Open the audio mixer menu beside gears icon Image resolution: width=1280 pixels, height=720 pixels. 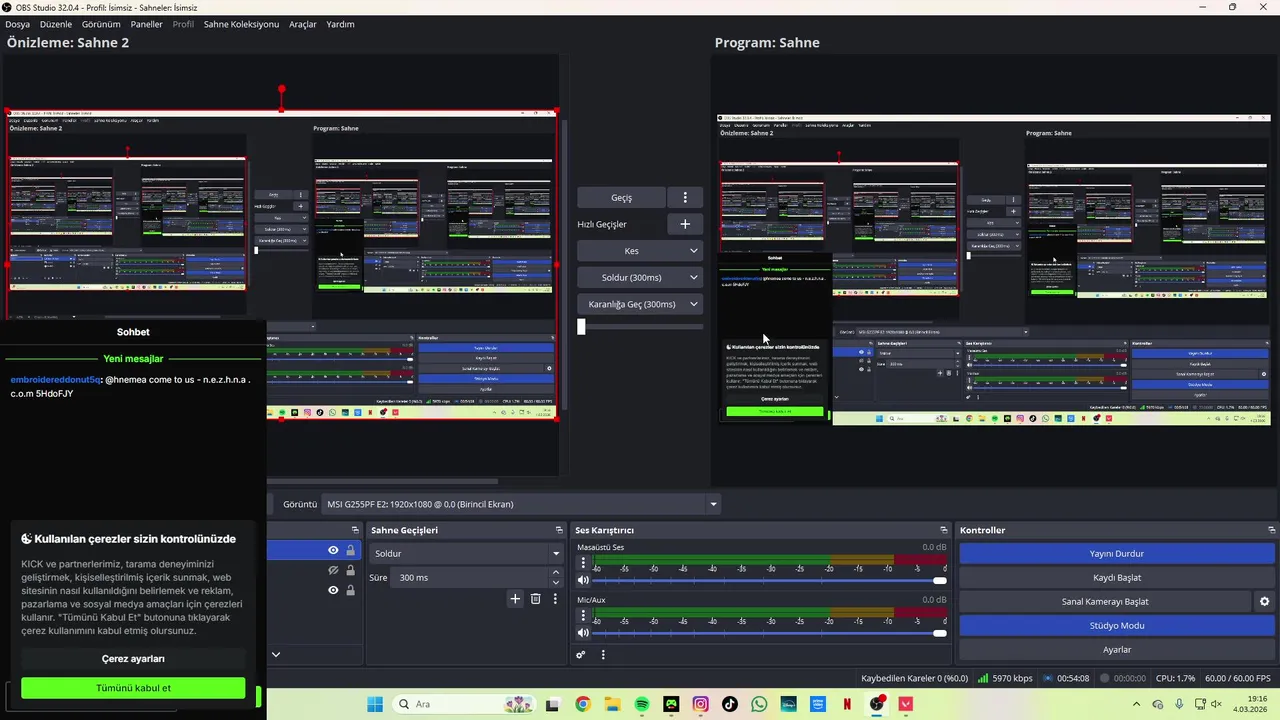coord(603,655)
